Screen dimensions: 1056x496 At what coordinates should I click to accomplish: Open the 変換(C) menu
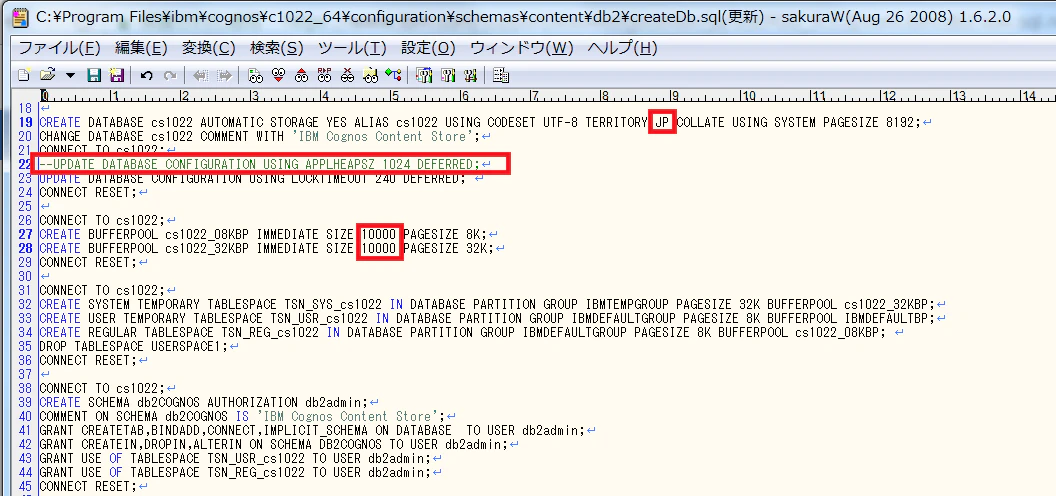(x=209, y=48)
